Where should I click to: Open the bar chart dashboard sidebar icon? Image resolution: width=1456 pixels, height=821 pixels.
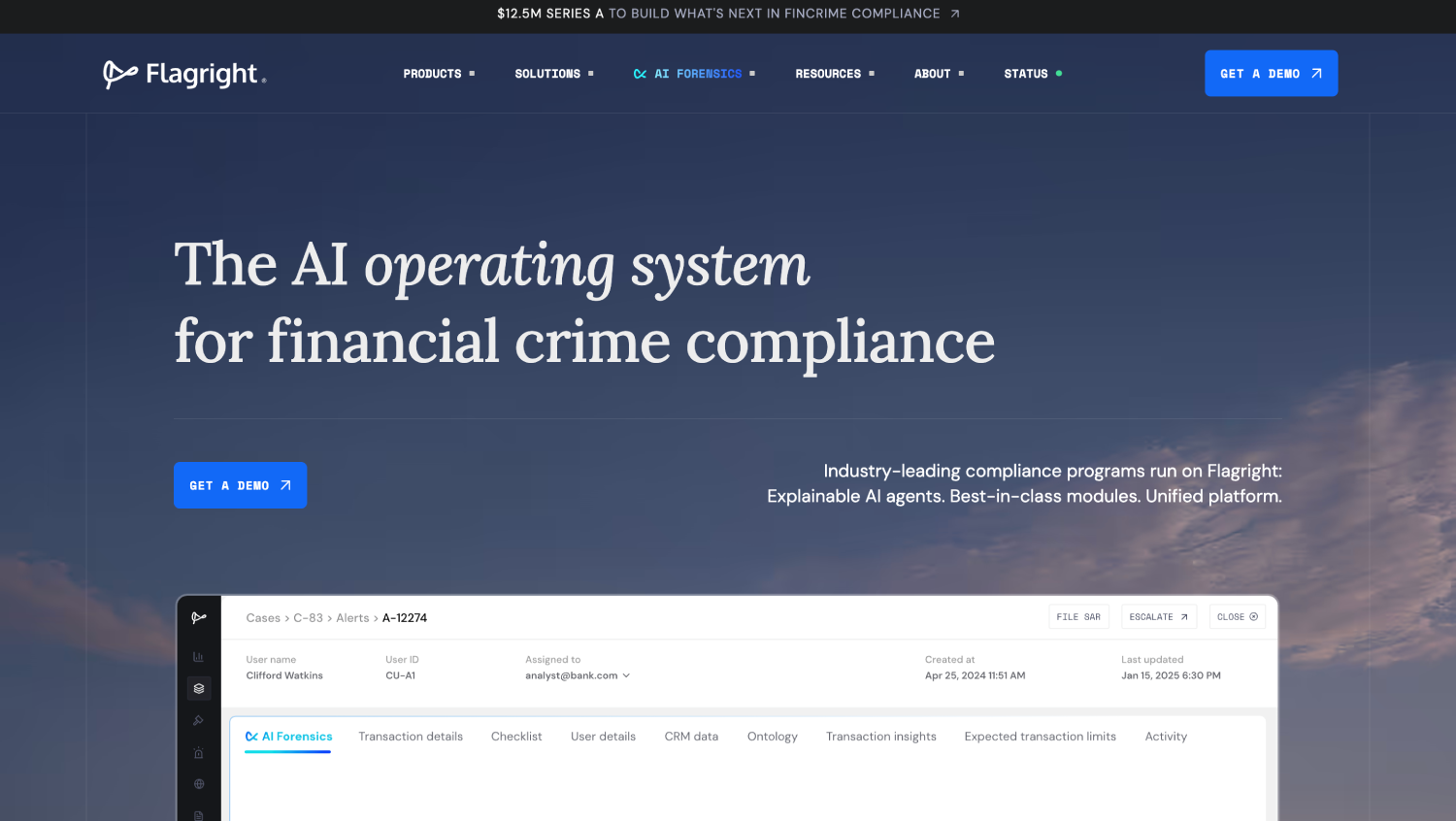click(x=199, y=657)
